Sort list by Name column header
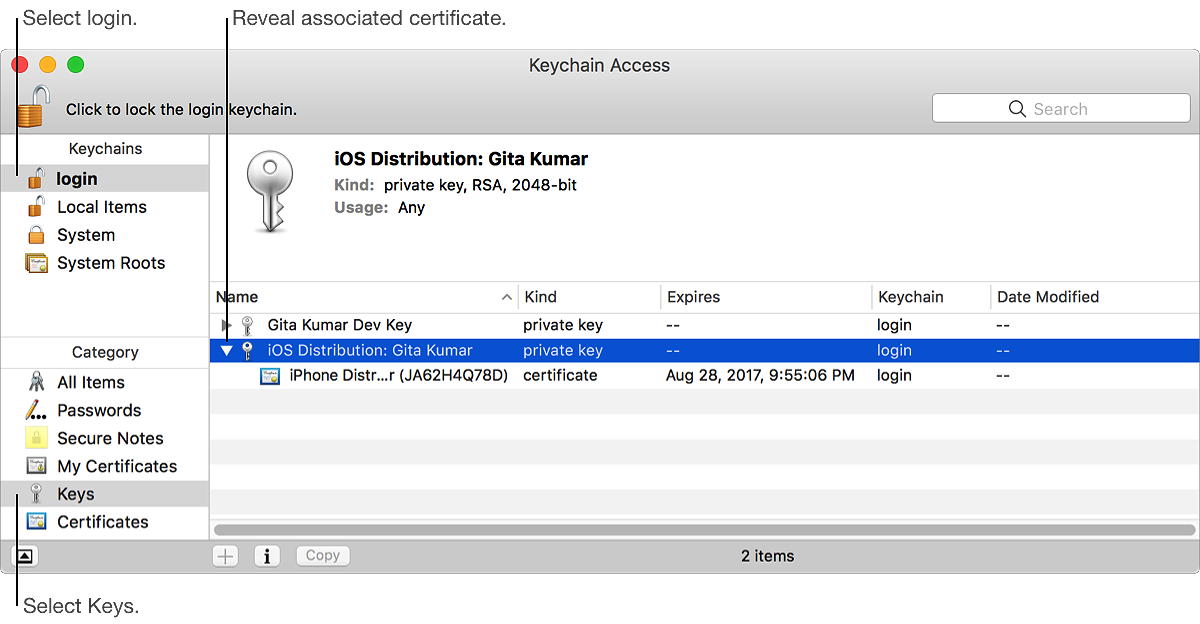 point(364,297)
